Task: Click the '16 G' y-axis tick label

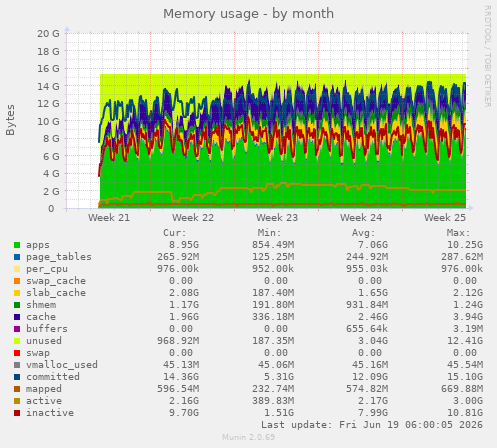Action: pyautogui.click(x=48, y=69)
